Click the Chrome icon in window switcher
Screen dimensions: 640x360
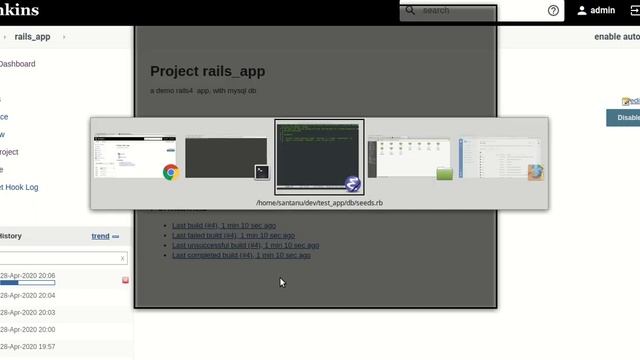pyautogui.click(x=171, y=172)
